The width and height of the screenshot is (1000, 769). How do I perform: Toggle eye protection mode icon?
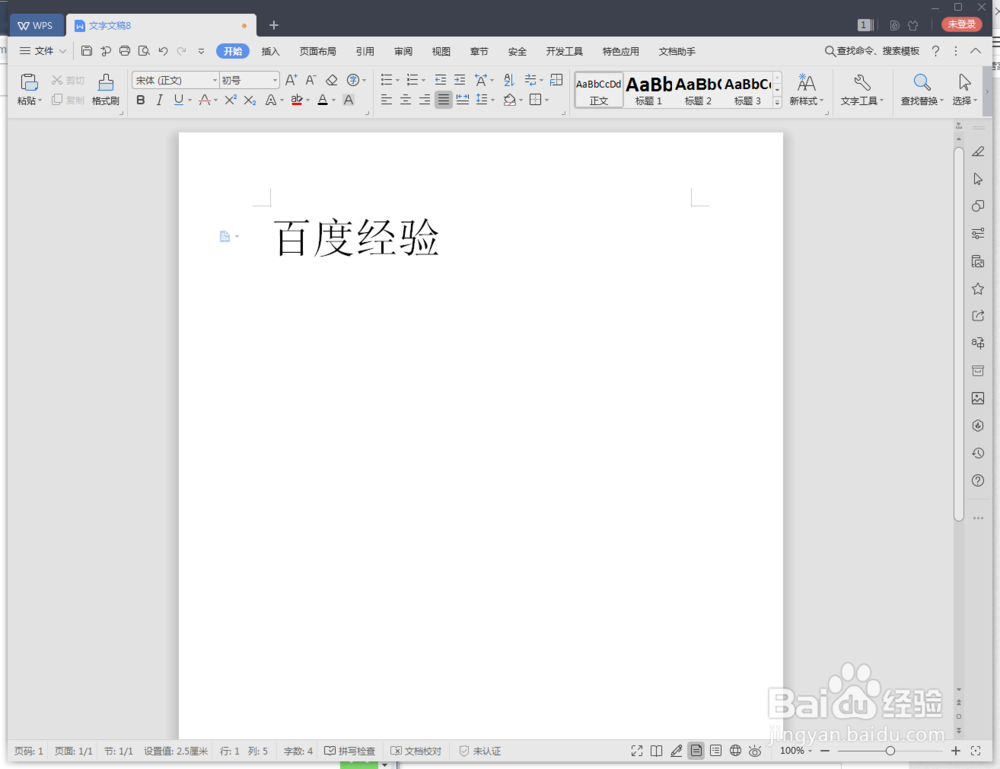[755, 751]
